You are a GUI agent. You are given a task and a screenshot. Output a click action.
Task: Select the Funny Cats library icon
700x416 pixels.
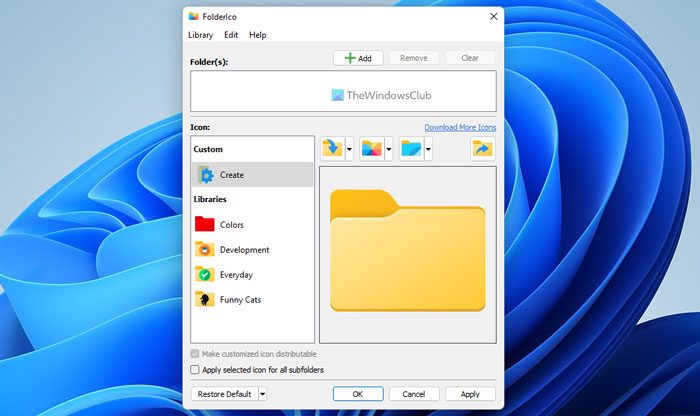[204, 299]
